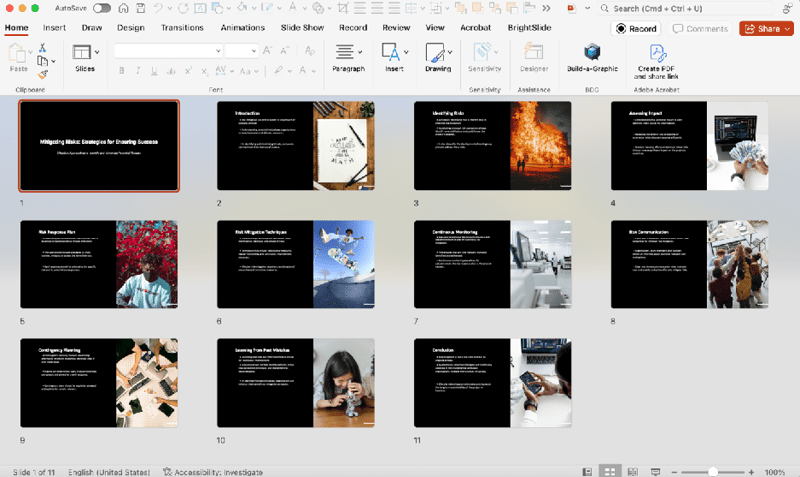Click the Increase Font Size icon
The image size is (800, 477).
(x=267, y=50)
